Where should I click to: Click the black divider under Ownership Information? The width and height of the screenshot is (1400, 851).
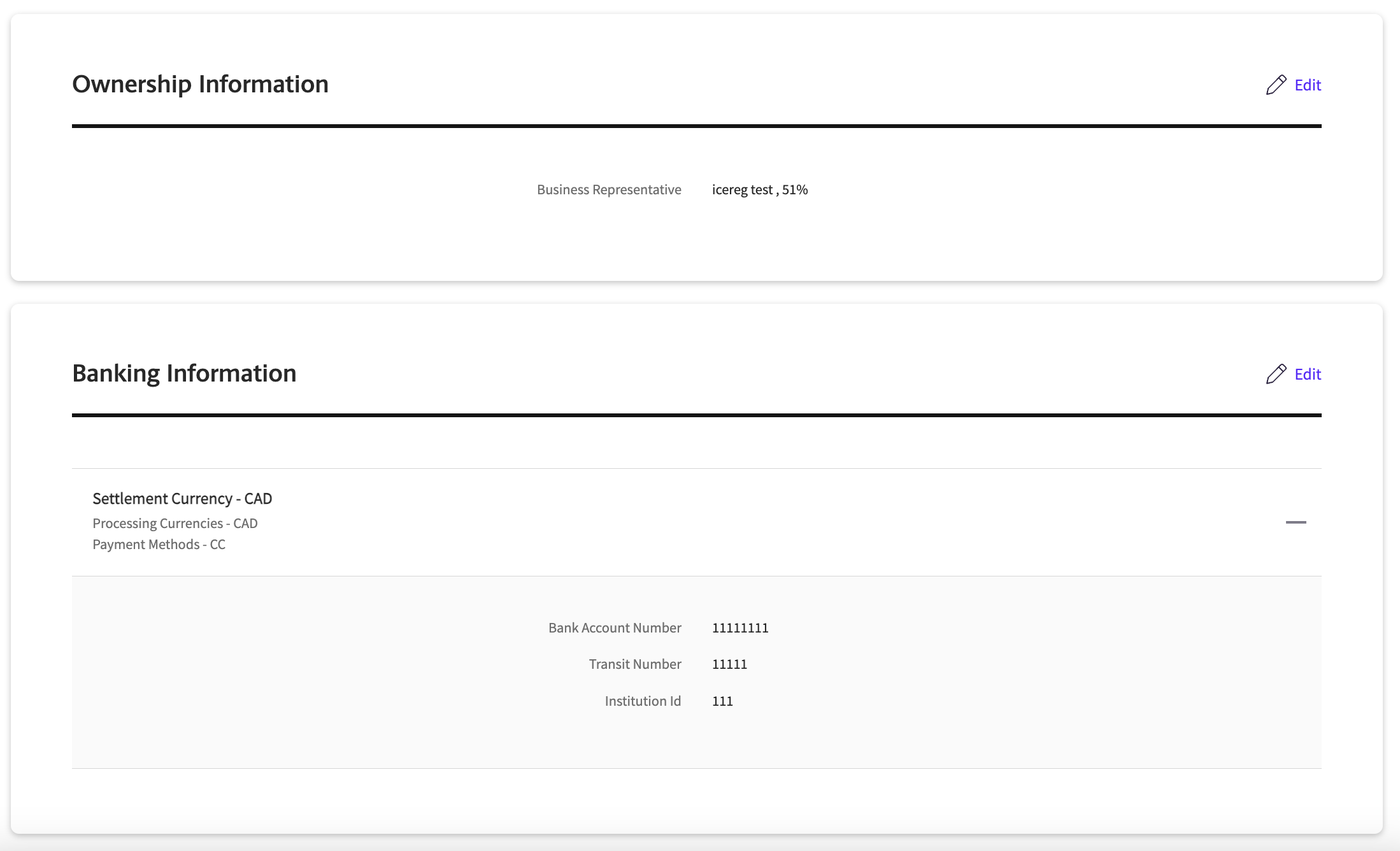[696, 126]
